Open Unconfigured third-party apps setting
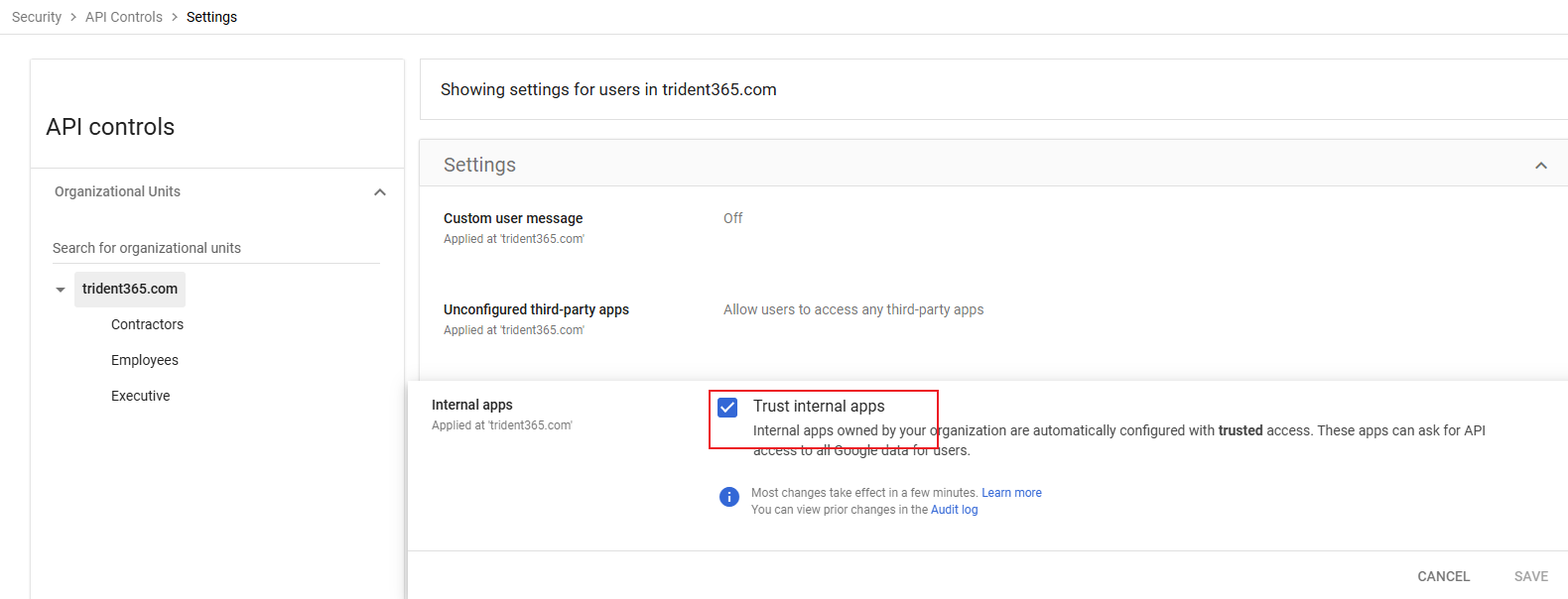1568x599 pixels. [x=536, y=309]
